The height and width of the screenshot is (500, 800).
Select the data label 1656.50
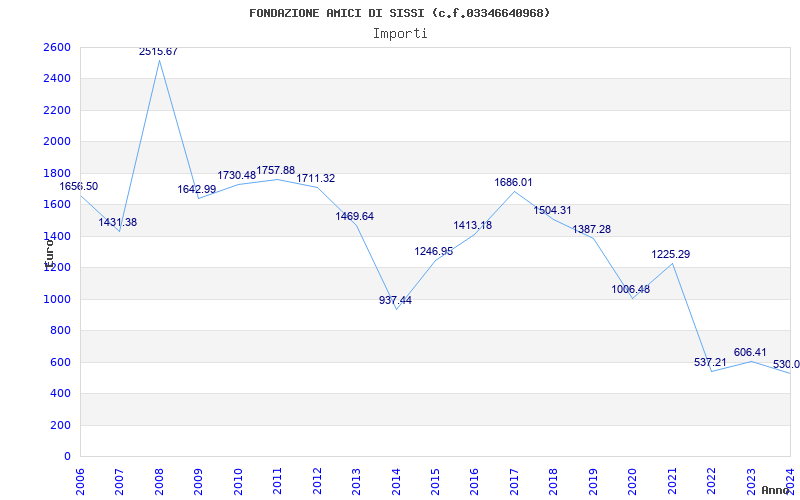[x=79, y=187]
